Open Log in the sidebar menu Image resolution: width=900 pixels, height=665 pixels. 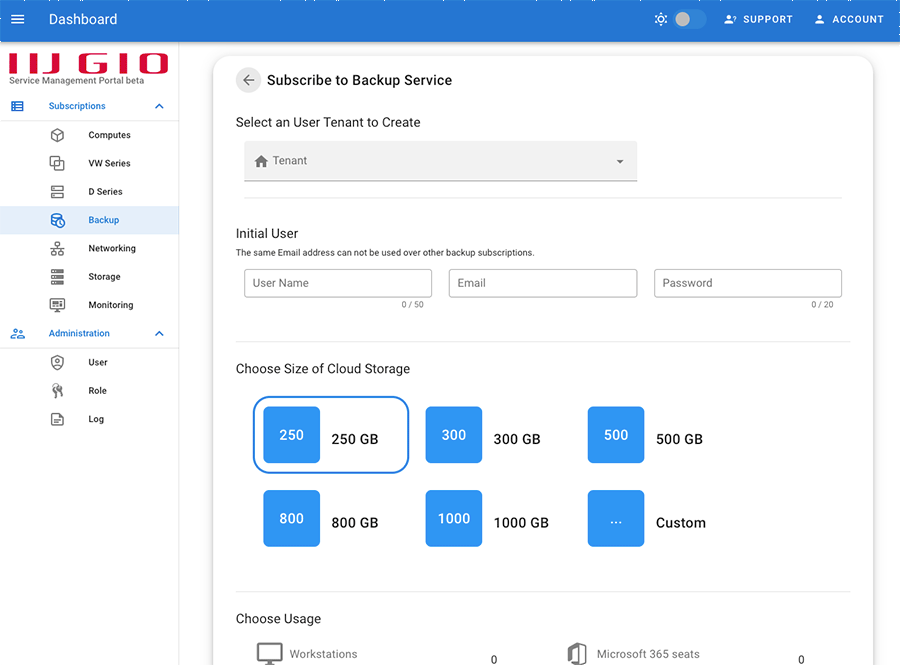pos(96,419)
